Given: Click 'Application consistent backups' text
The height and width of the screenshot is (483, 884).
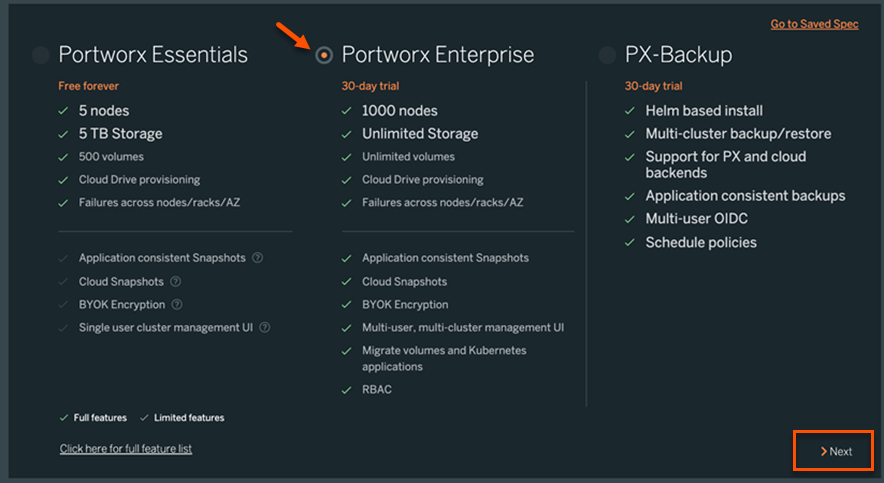Looking at the screenshot, I should 745,196.
